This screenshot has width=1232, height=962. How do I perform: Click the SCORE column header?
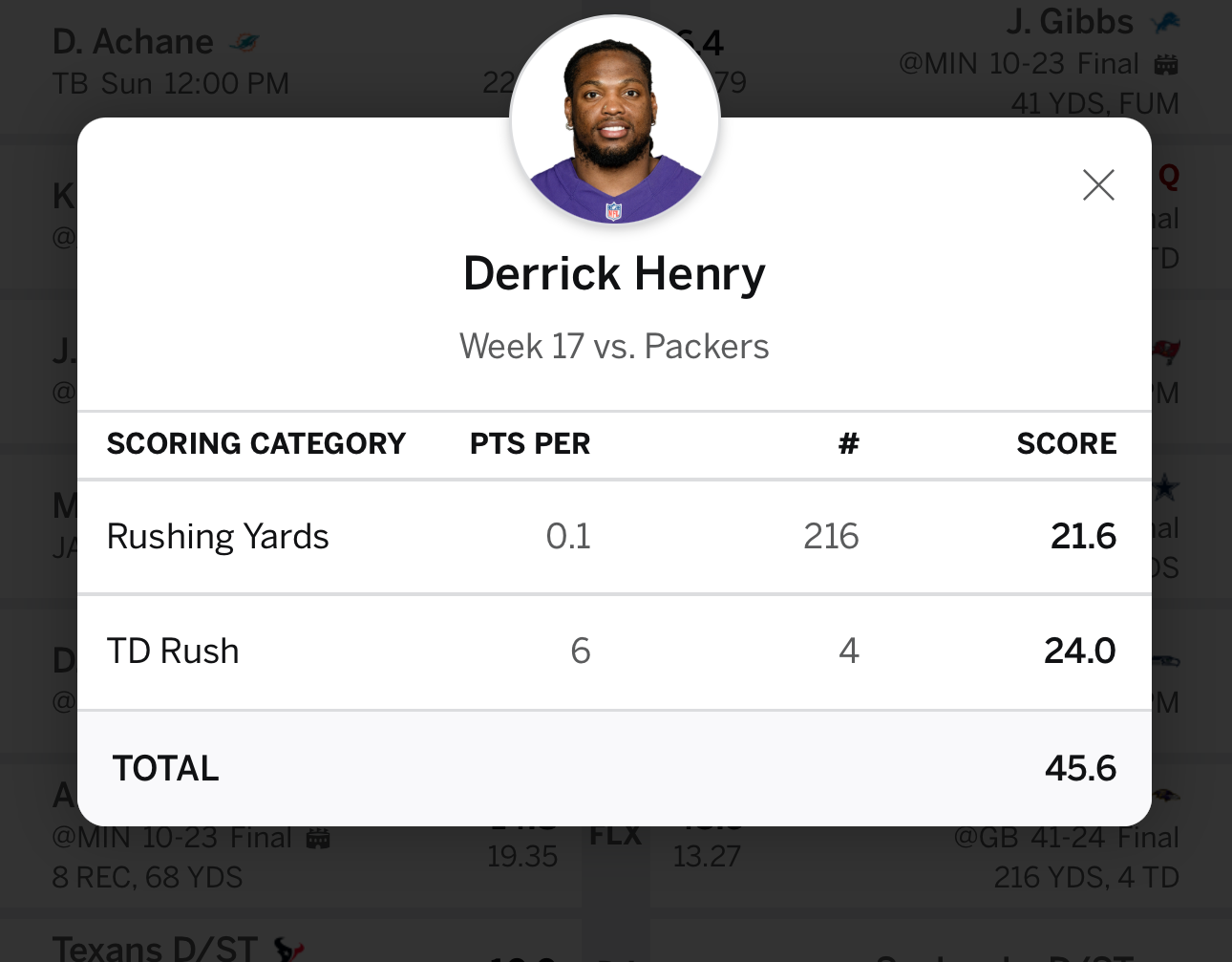1066,444
